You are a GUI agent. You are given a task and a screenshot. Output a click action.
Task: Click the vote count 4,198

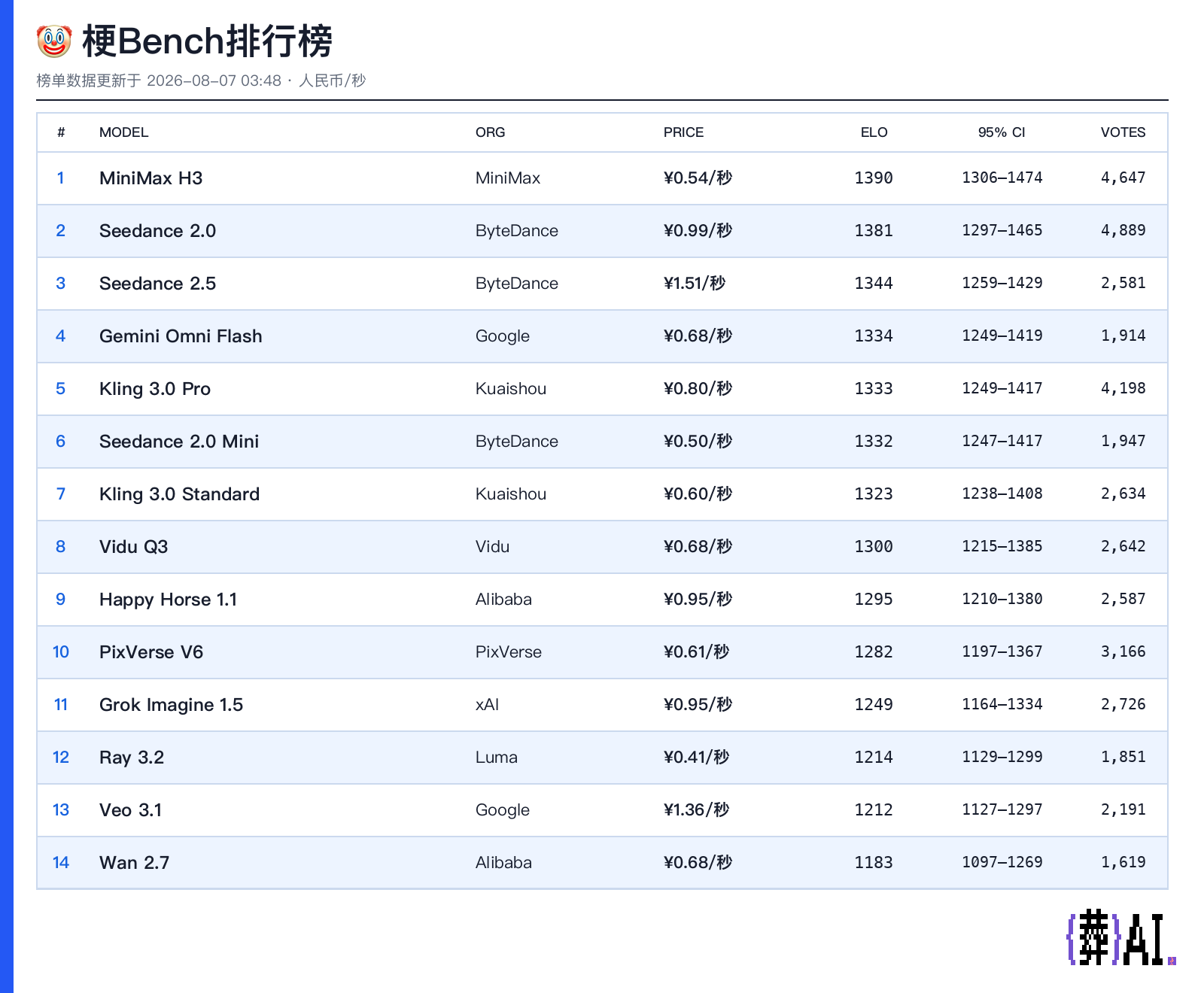coord(1123,389)
